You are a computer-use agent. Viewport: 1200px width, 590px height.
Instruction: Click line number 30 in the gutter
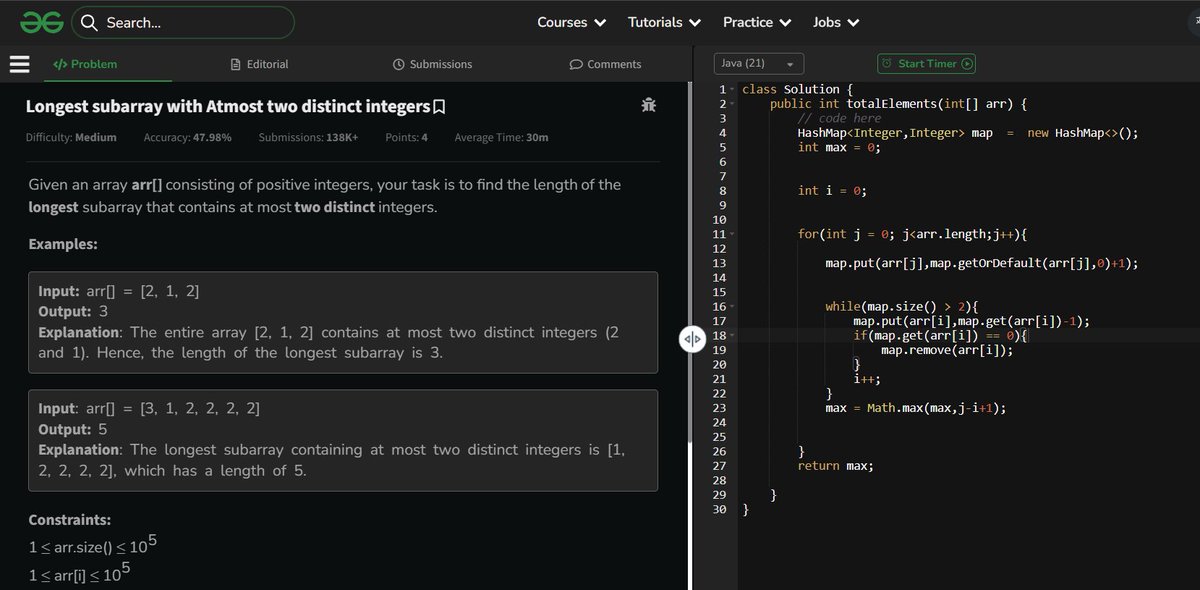(718, 510)
